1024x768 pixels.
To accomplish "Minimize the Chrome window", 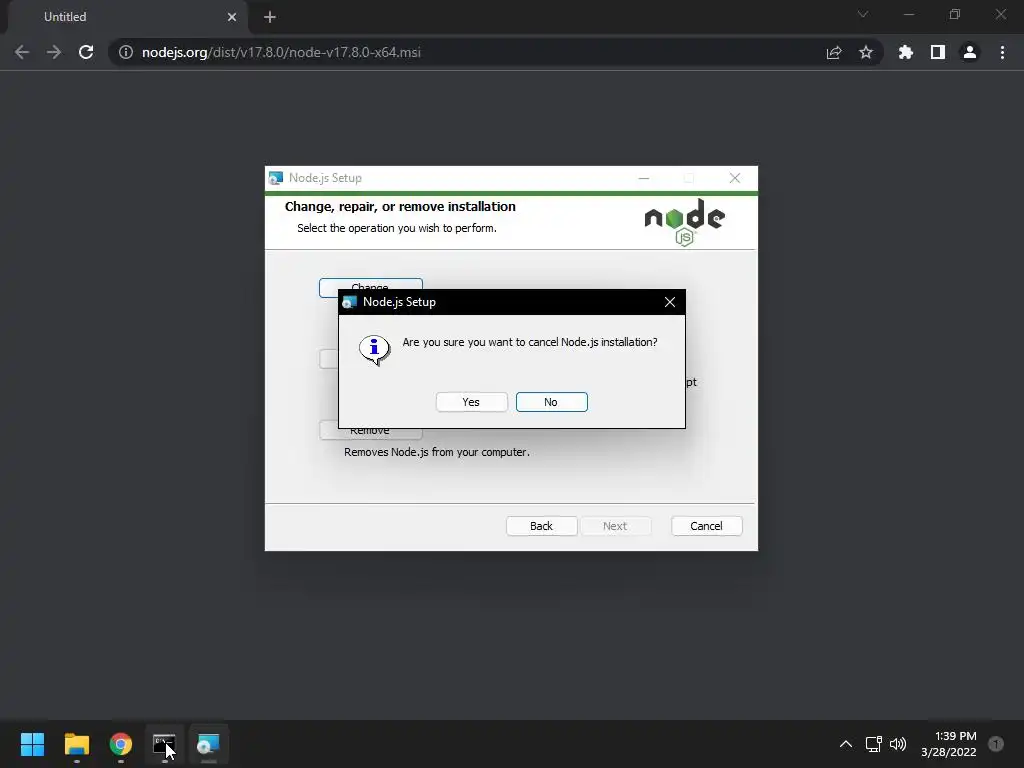I will tap(908, 14).
